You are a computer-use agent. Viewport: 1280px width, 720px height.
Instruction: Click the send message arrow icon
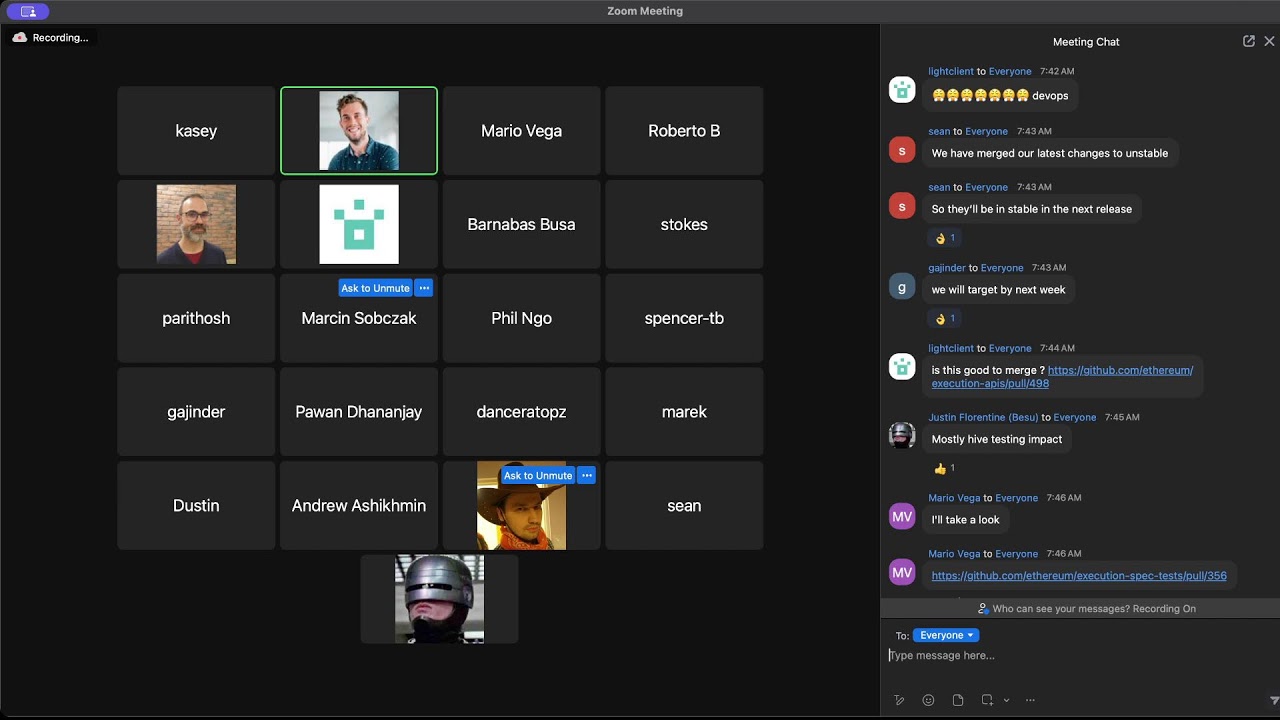1274,701
